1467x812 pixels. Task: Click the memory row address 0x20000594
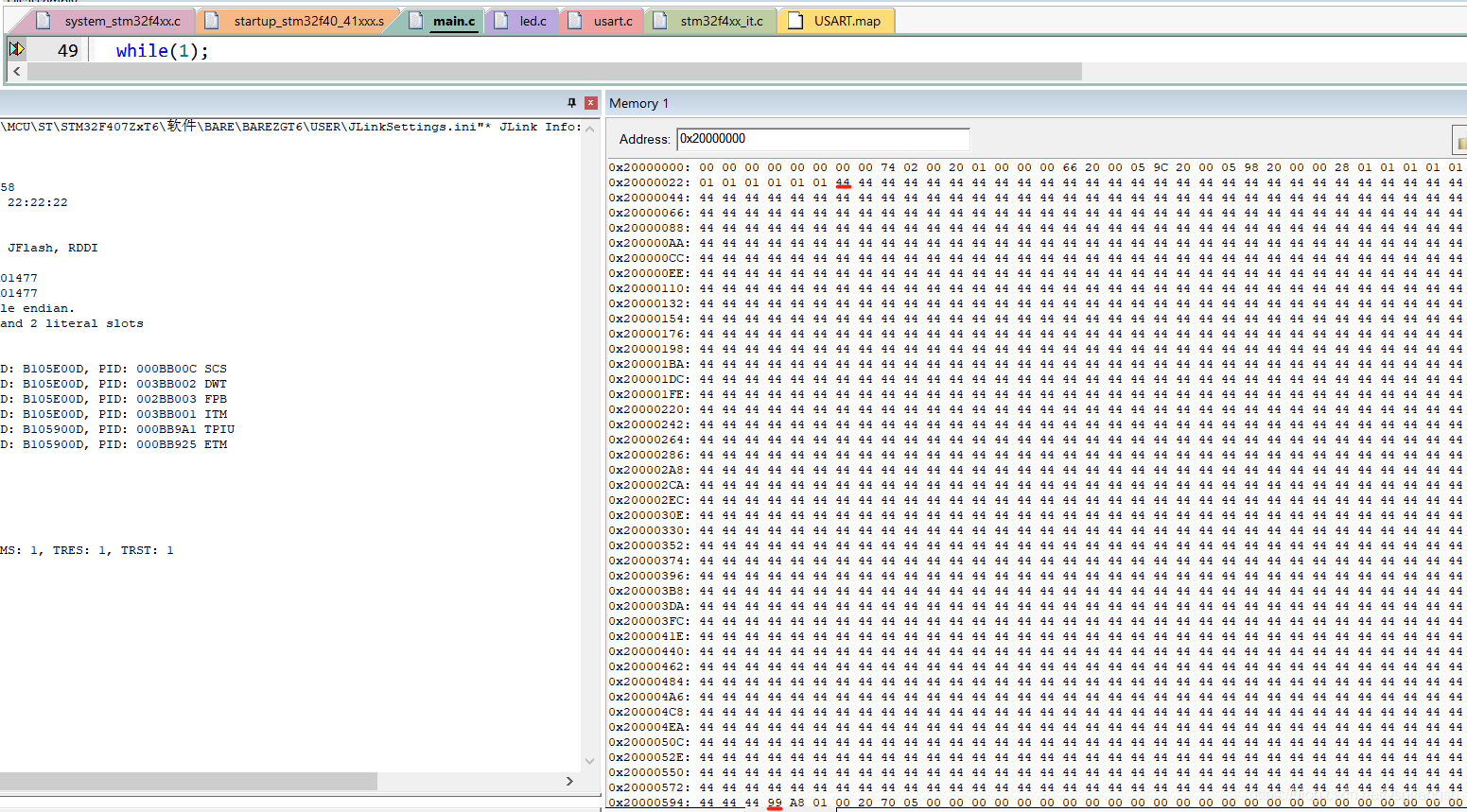point(649,803)
